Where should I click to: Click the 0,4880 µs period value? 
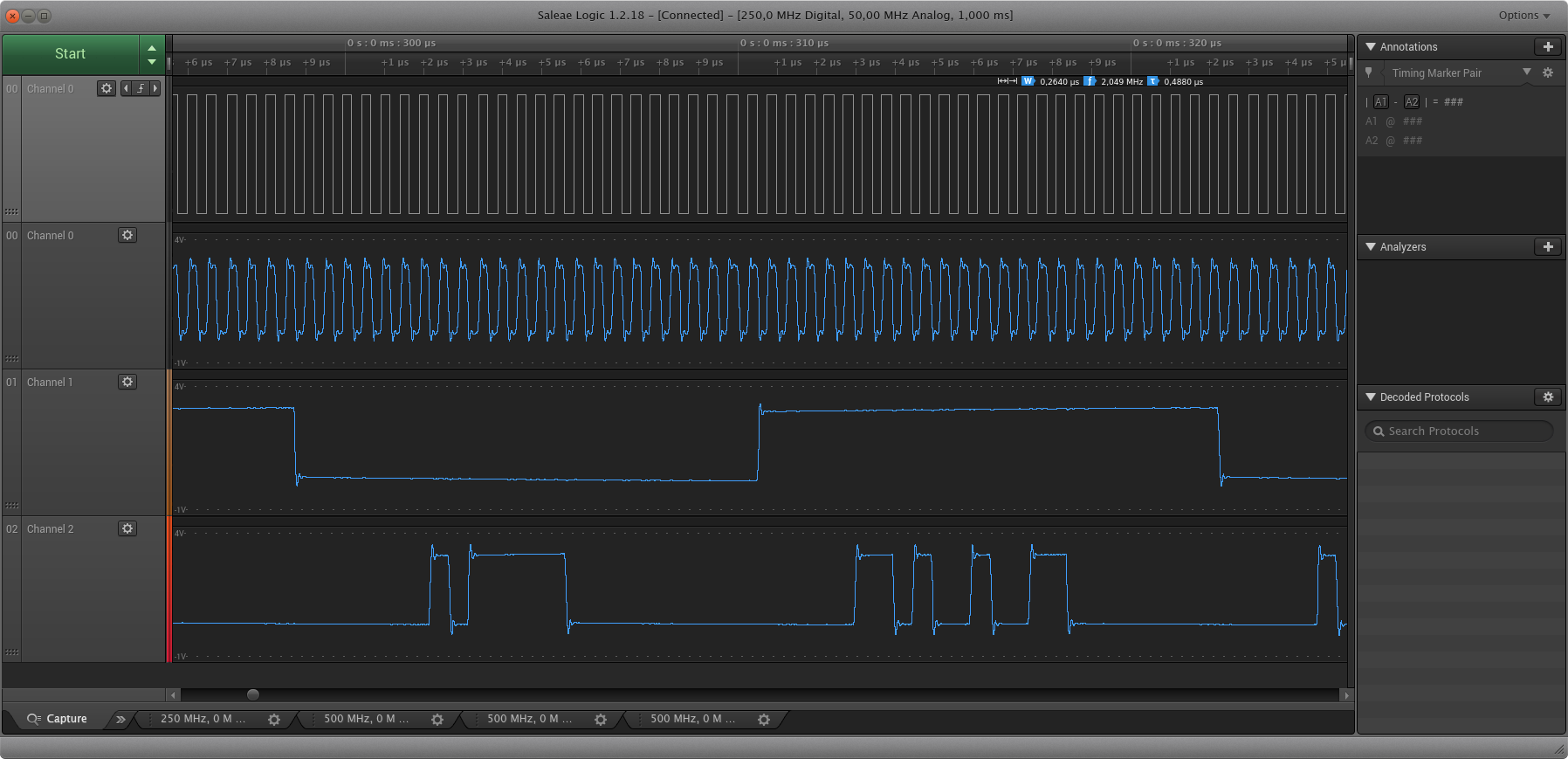(1183, 82)
